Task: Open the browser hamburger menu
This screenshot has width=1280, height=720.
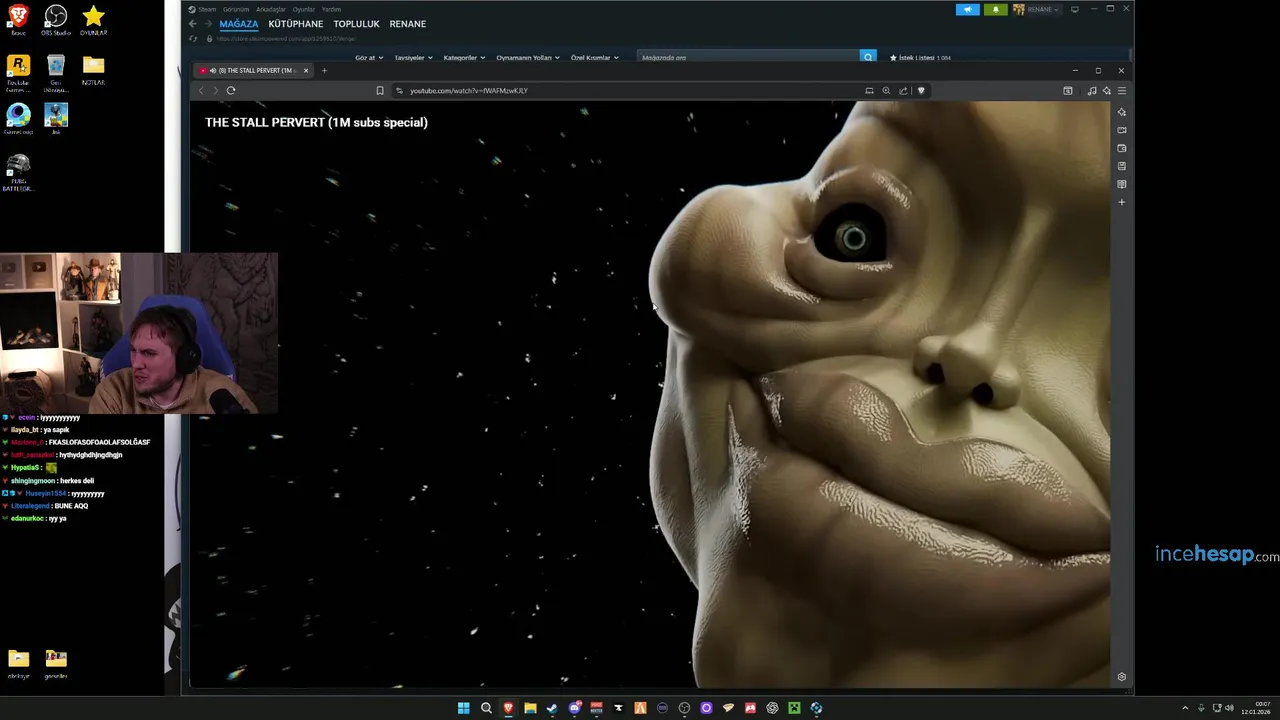Action: [1122, 90]
